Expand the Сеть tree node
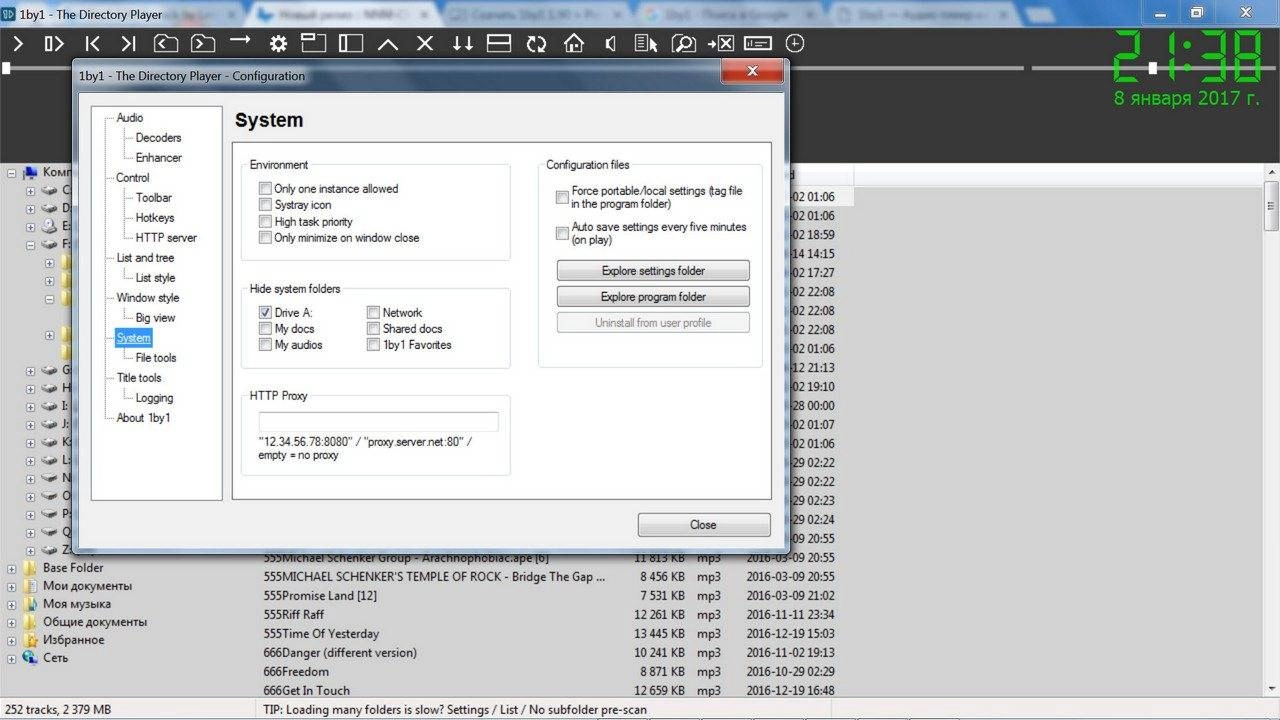 tap(12, 658)
